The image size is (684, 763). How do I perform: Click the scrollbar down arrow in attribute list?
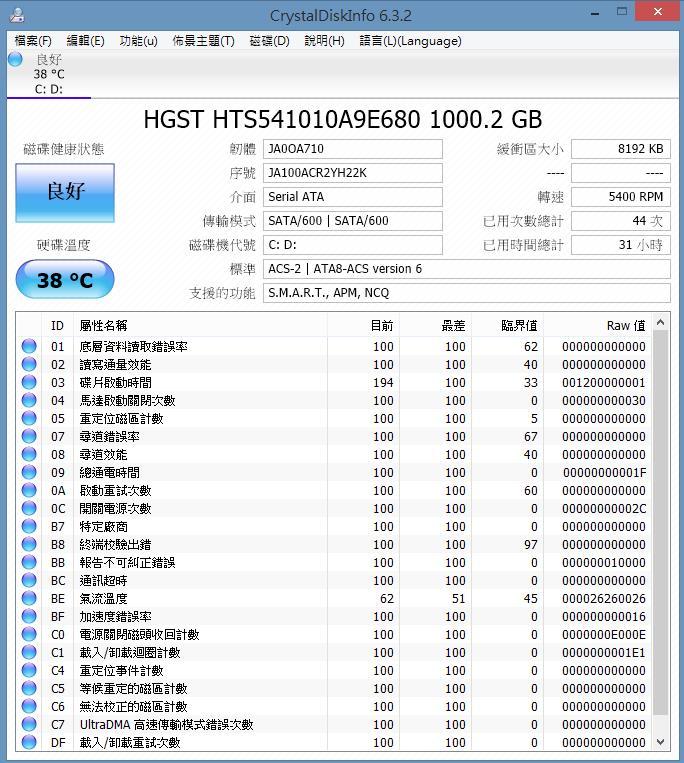coord(660,742)
